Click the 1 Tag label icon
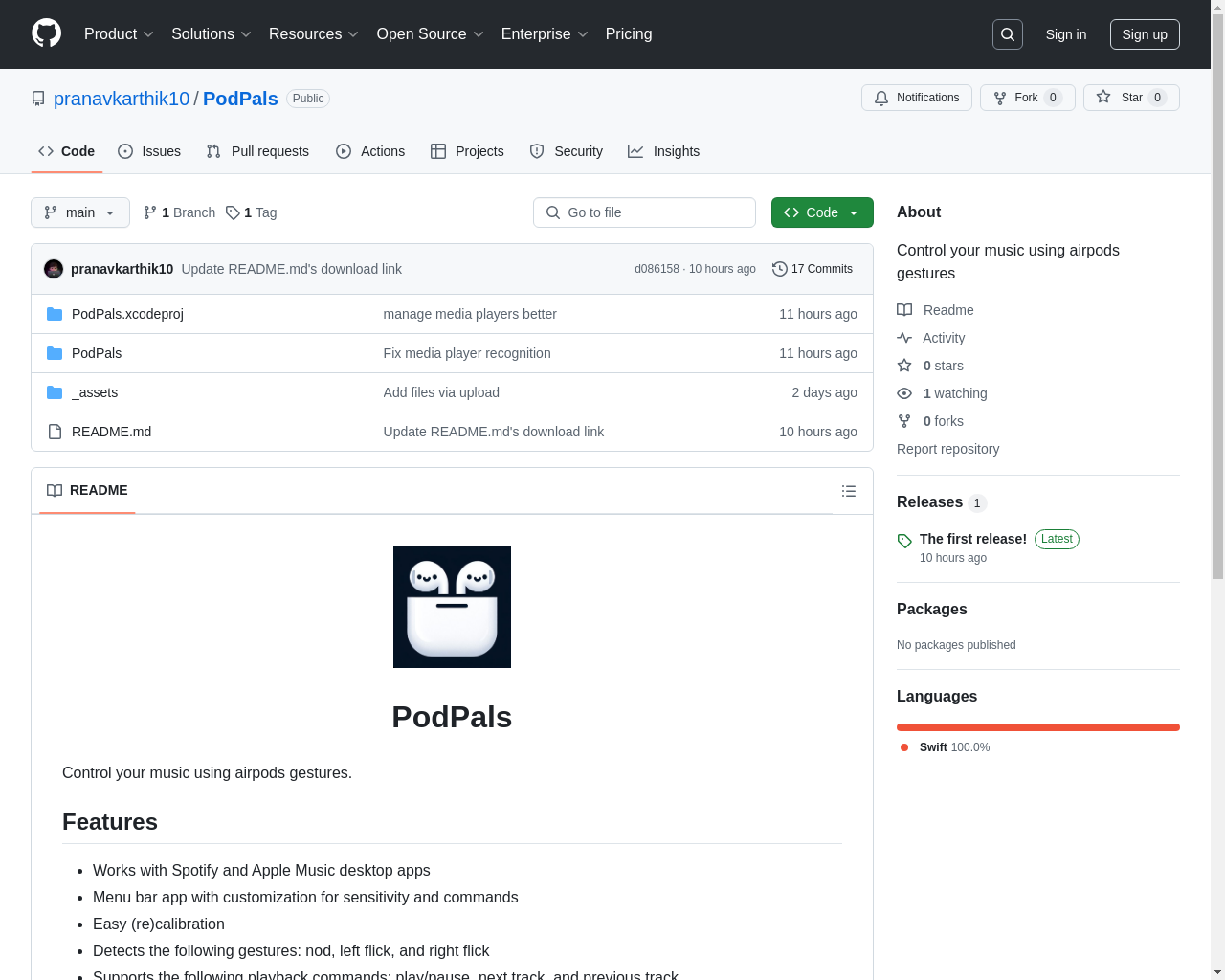Viewport: 1225px width, 980px height. click(x=233, y=212)
